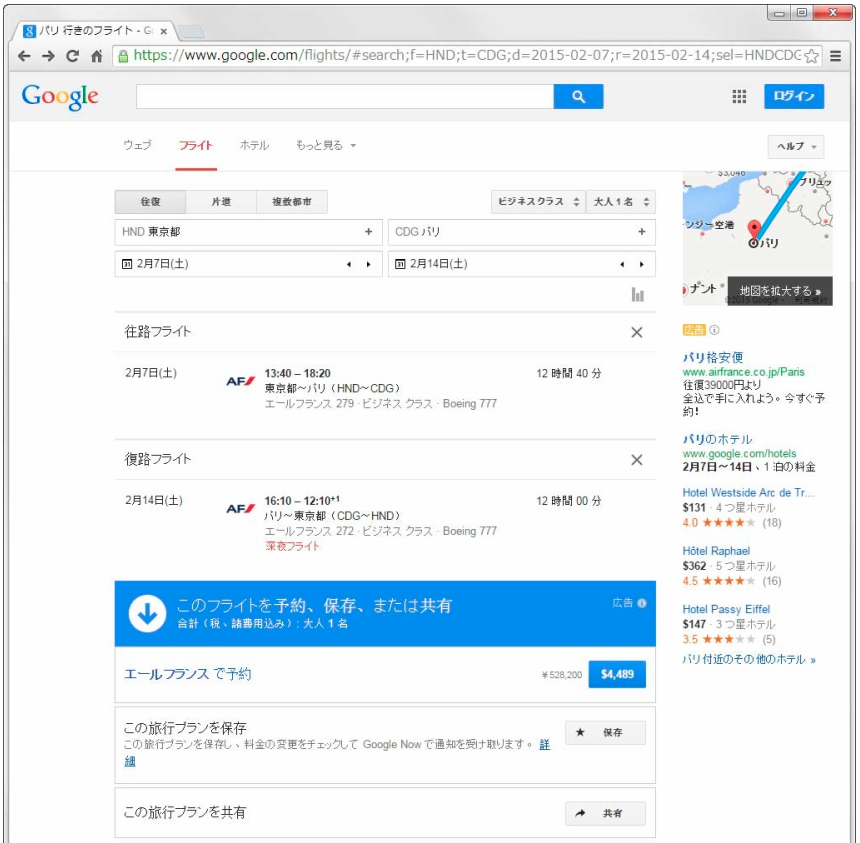Click the ad info icon in blue banner
The height and width of the screenshot is (843, 860).
pyautogui.click(x=642, y=603)
